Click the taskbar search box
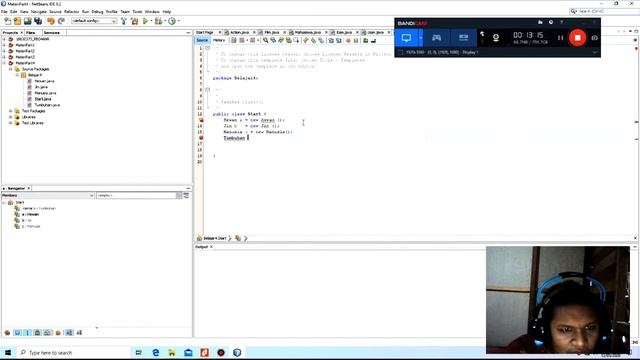This screenshot has height=360, width=640. [73, 353]
